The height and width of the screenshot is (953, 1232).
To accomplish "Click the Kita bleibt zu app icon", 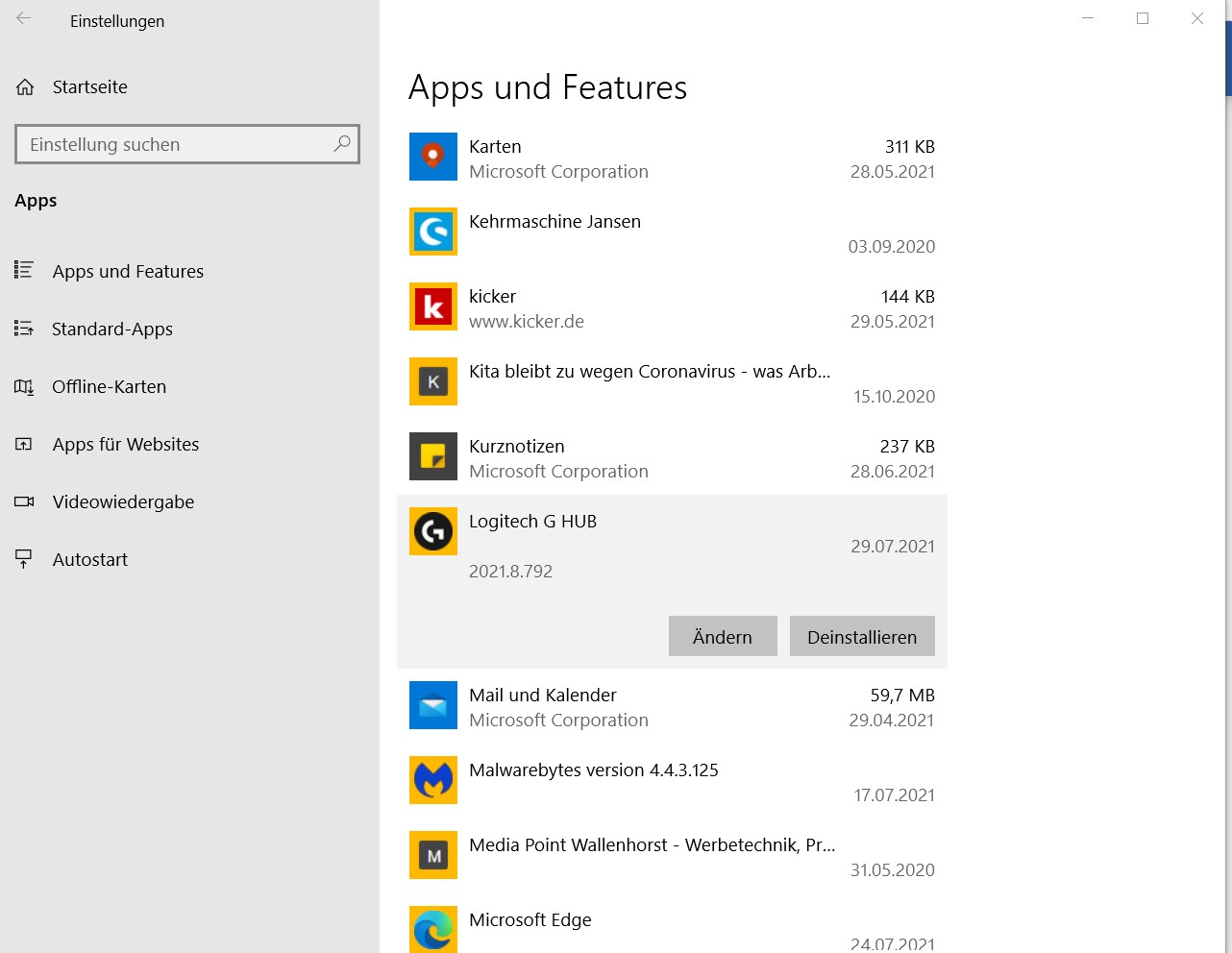I will coord(433,381).
